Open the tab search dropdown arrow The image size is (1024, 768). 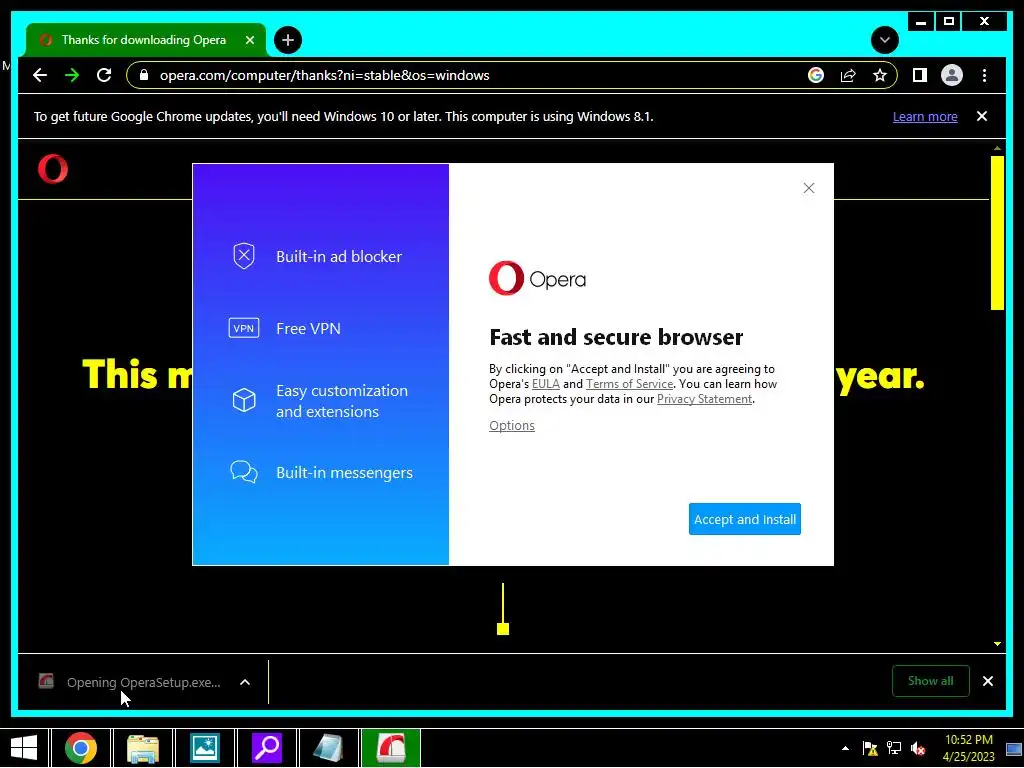(x=885, y=40)
